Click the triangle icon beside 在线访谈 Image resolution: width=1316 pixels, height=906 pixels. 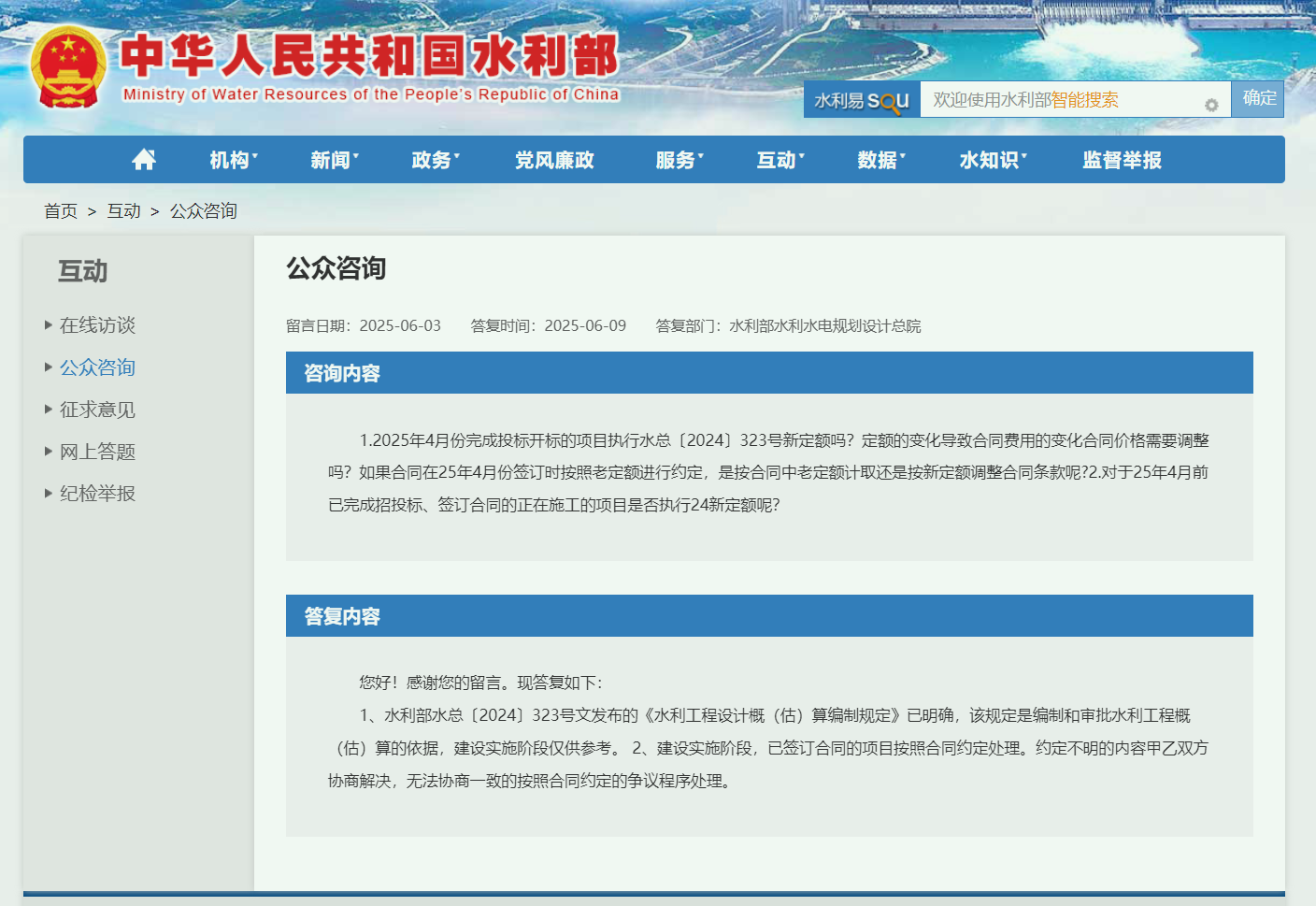48,324
